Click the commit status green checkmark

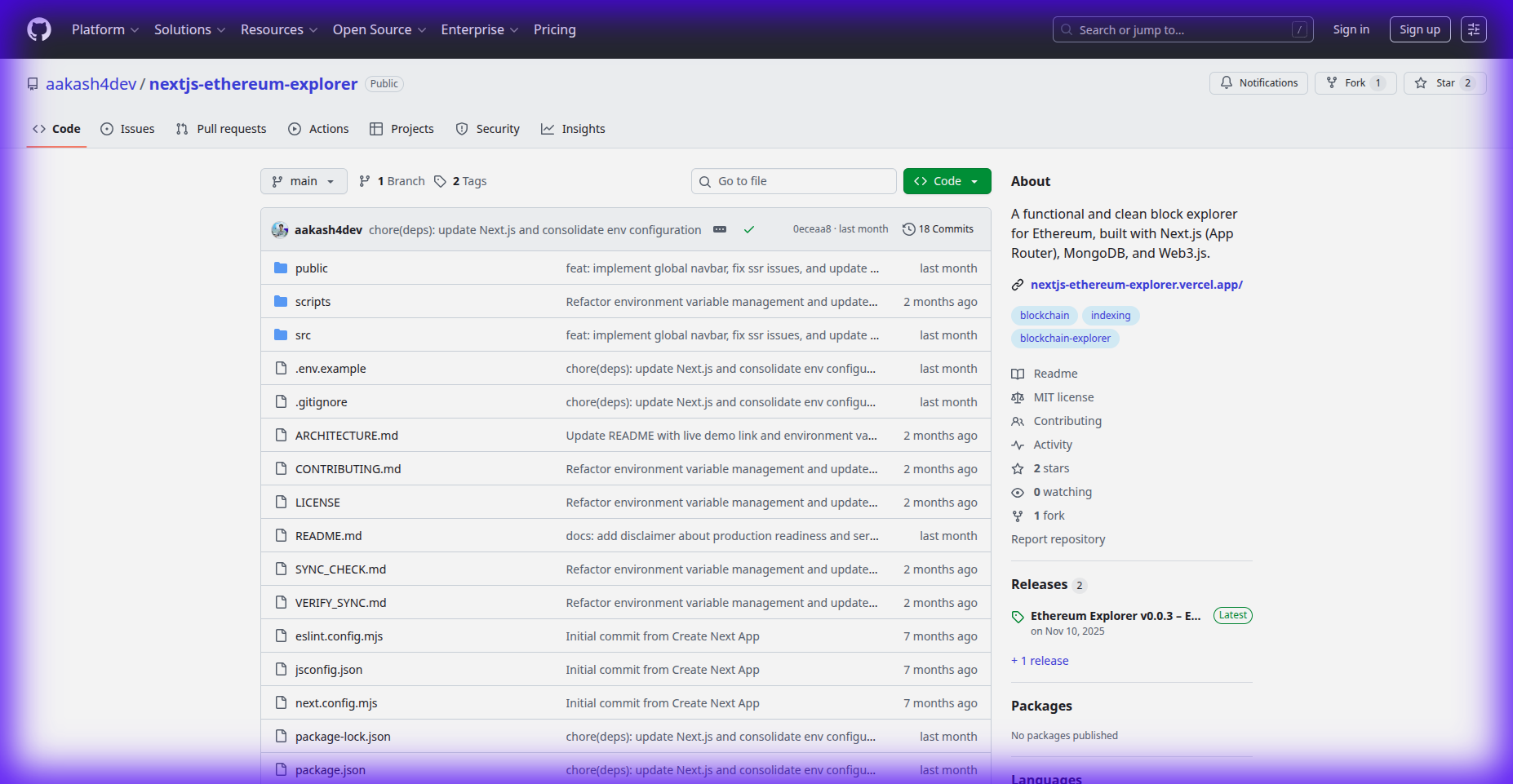click(x=748, y=229)
